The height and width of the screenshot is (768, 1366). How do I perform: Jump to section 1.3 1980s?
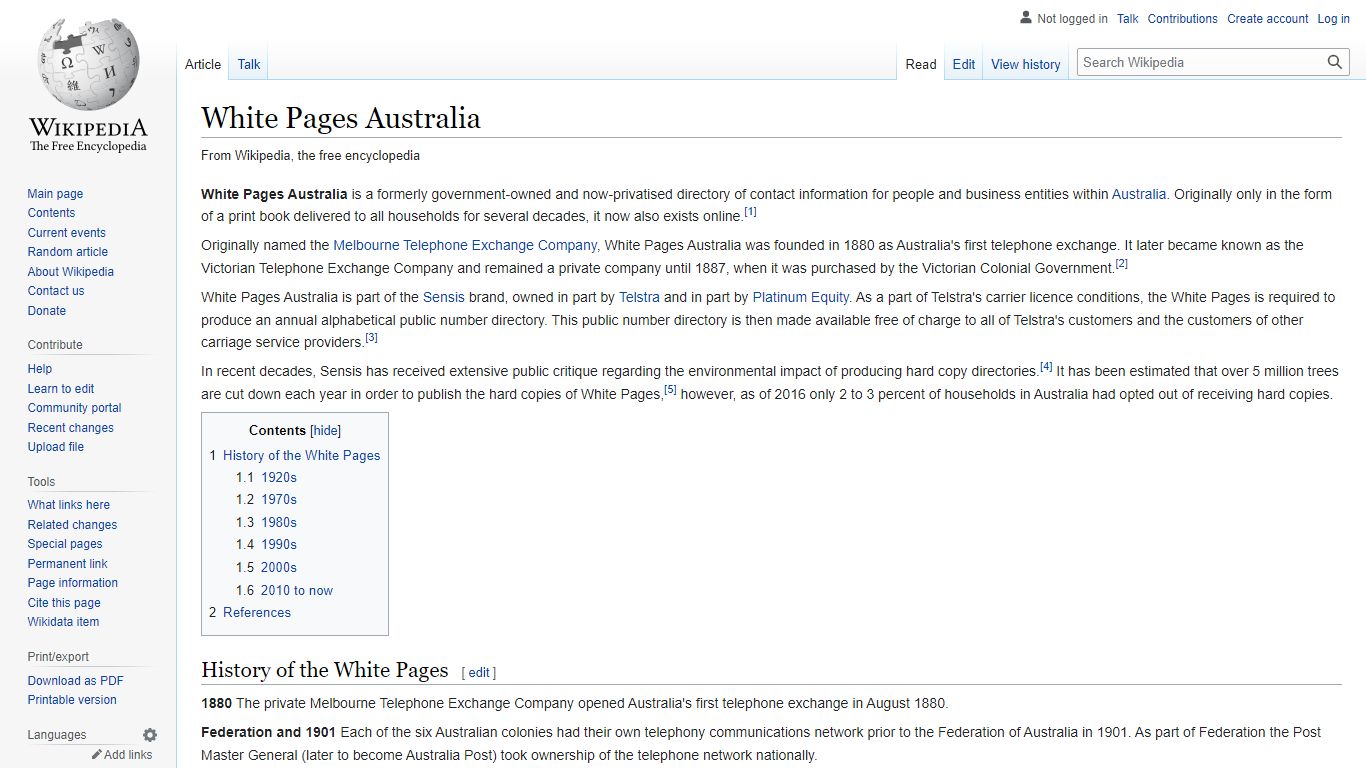click(x=279, y=522)
